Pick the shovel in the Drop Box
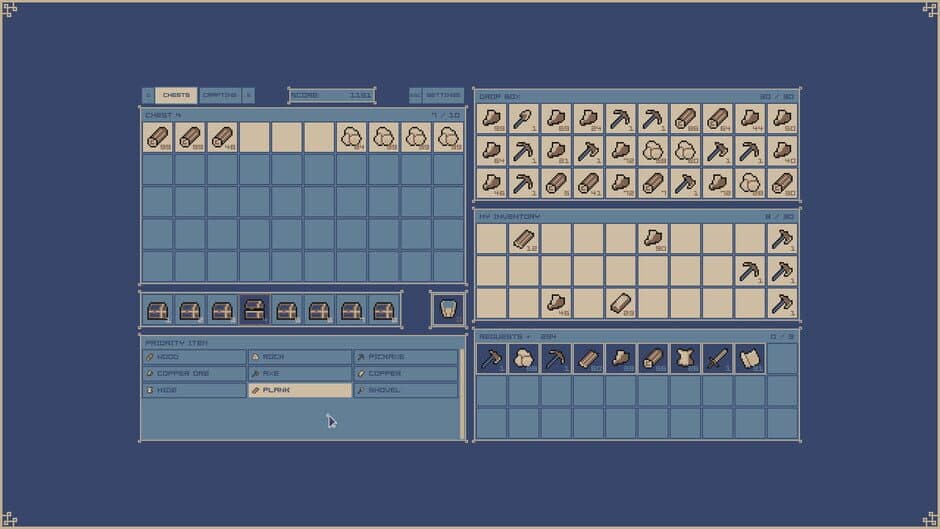Image resolution: width=940 pixels, height=529 pixels. tap(523, 119)
